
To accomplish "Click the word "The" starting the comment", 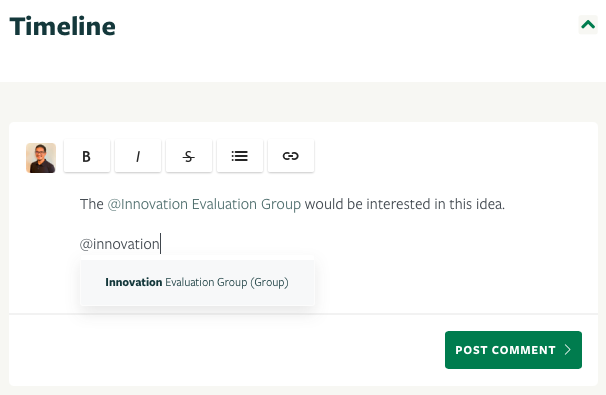I will [92, 204].
